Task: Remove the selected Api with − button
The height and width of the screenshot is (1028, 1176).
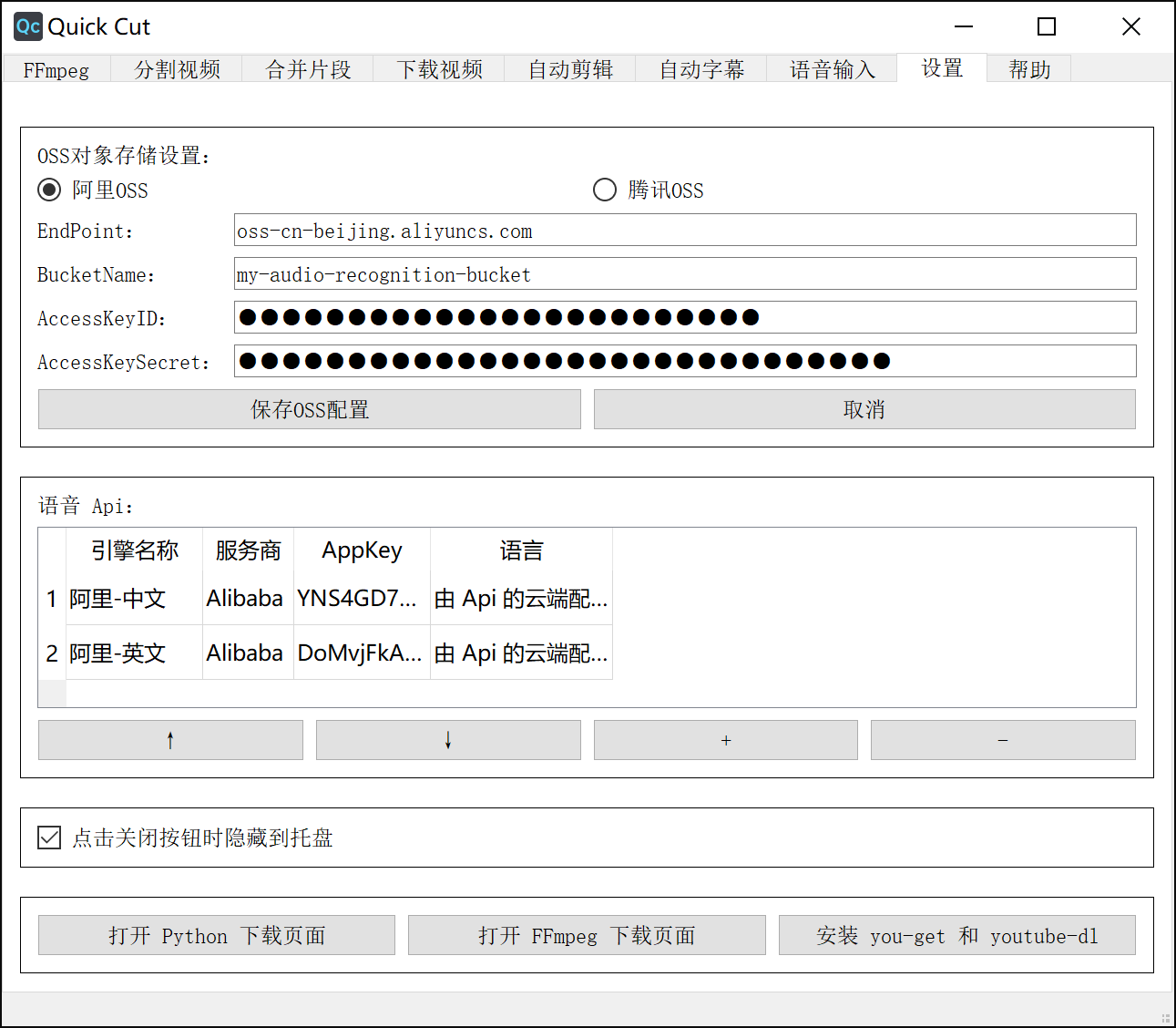Action: [x=1003, y=740]
